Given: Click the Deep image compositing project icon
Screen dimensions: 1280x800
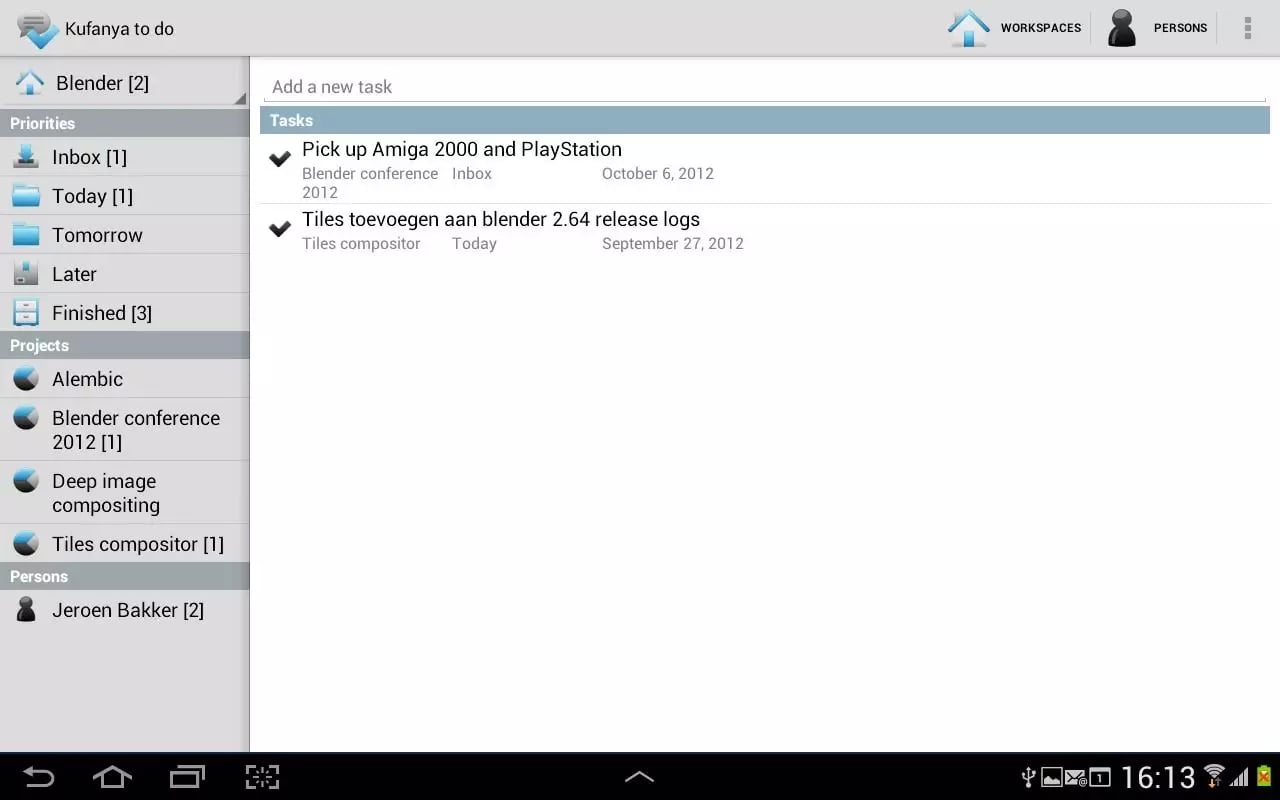Looking at the screenshot, I should 26,480.
